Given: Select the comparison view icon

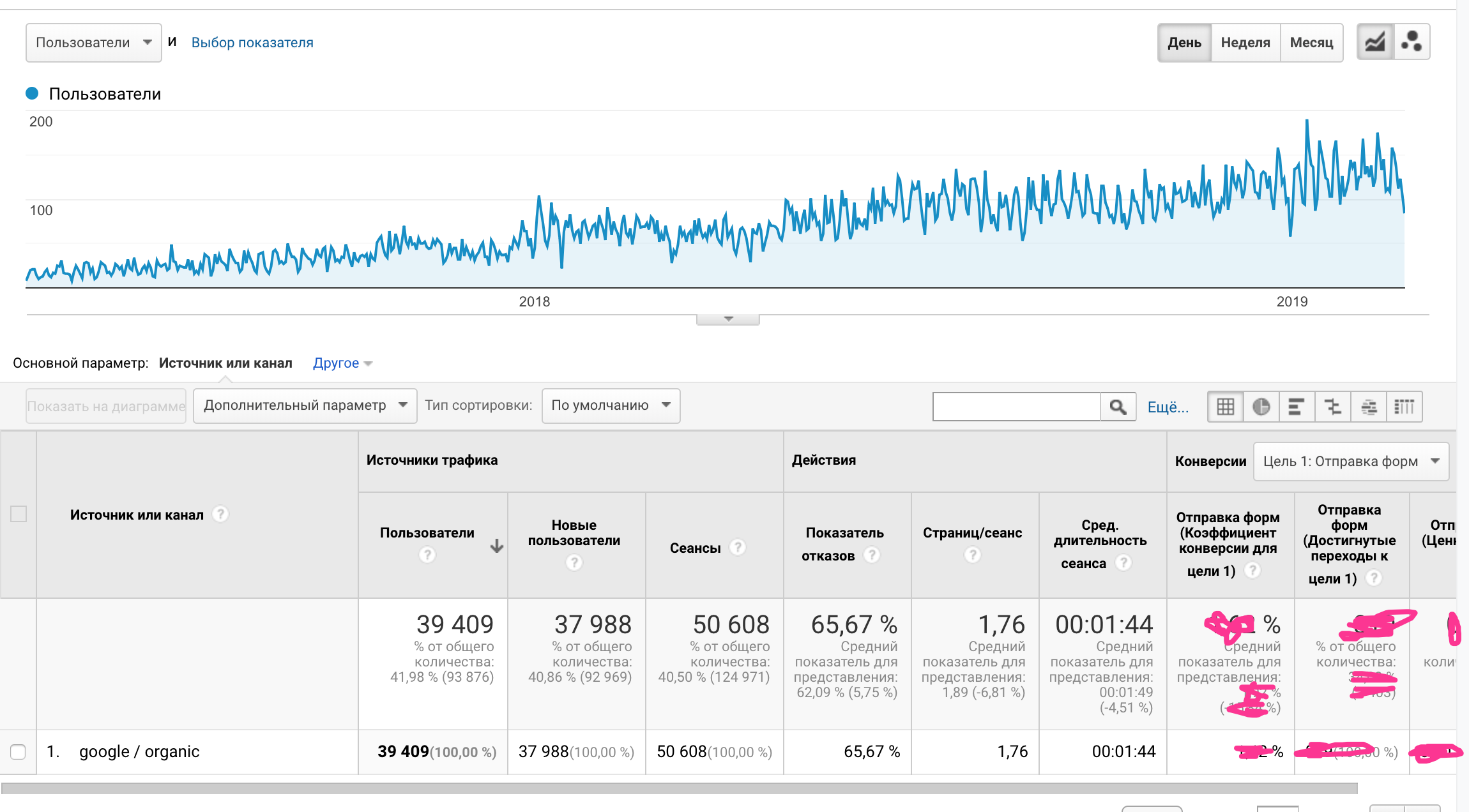Looking at the screenshot, I should click(x=1332, y=407).
